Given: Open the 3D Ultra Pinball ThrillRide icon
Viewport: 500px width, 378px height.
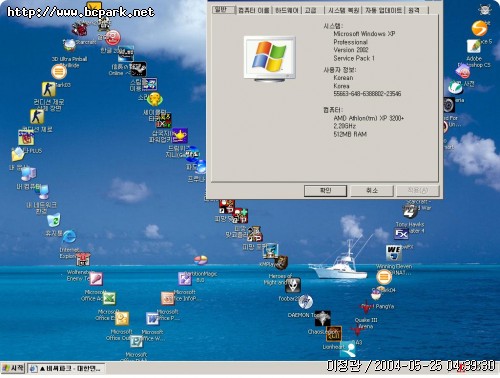Looking at the screenshot, I should click(x=69, y=45).
